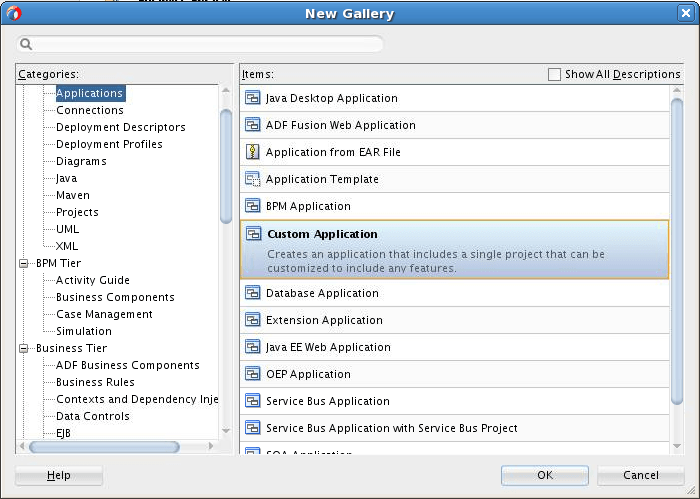
Task: Click the BPM Application icon
Action: point(253,206)
